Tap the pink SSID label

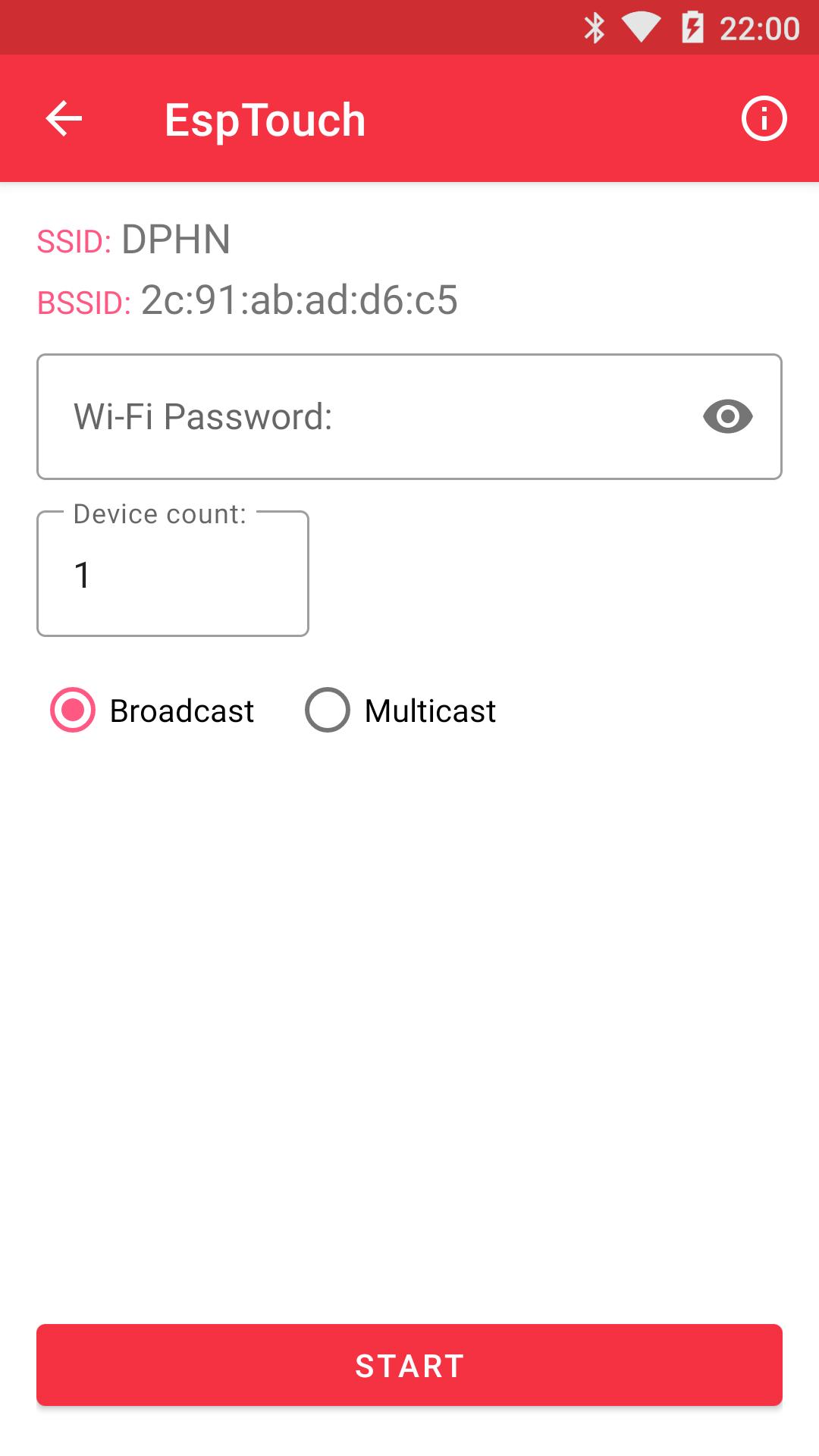tap(74, 242)
